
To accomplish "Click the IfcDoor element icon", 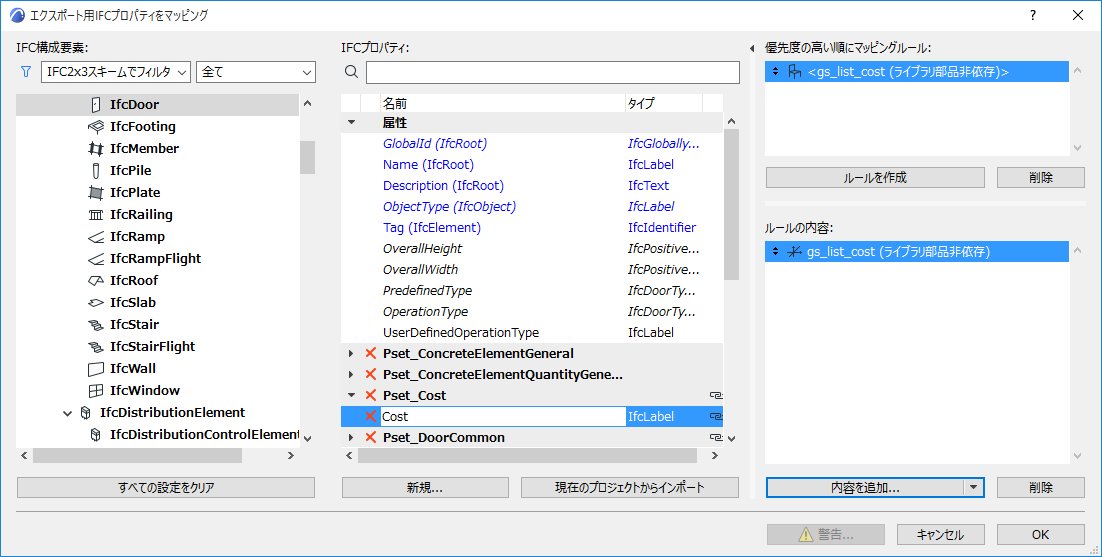I will pyautogui.click(x=96, y=105).
